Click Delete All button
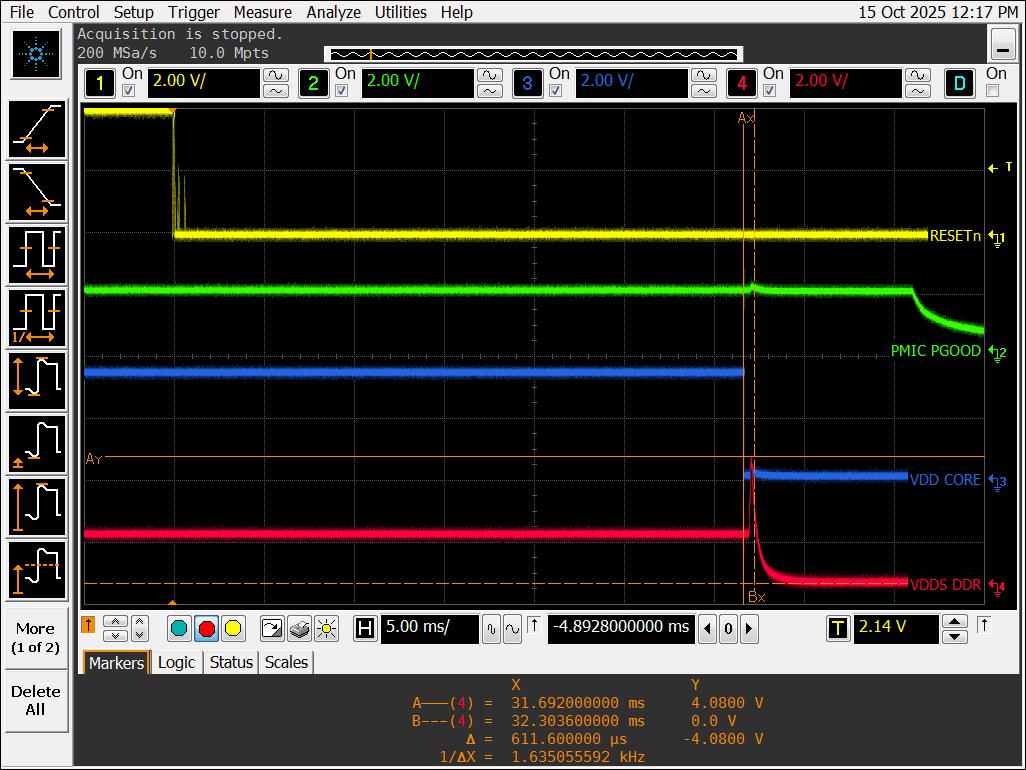1026x770 pixels. [x=35, y=701]
